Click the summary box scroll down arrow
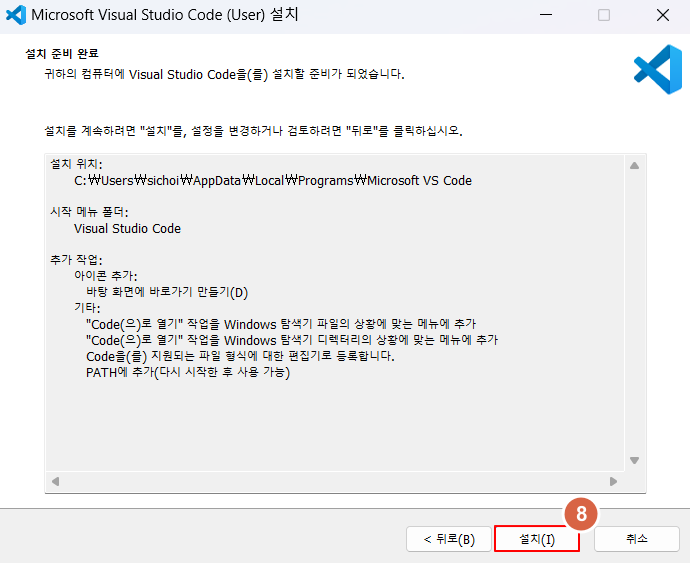Viewport: 690px width, 563px height. tap(634, 460)
